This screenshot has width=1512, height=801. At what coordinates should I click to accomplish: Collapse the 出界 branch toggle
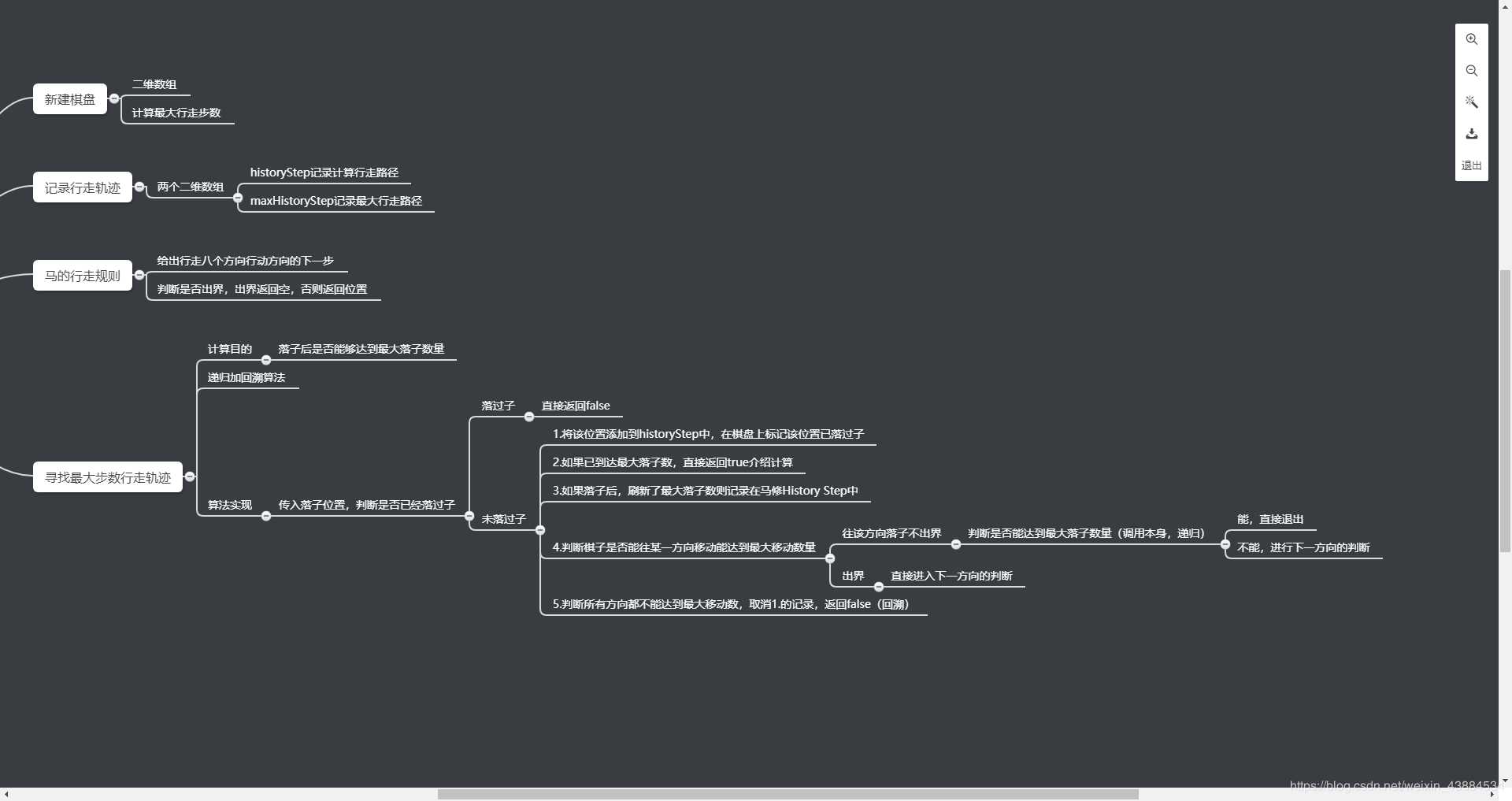(879, 587)
